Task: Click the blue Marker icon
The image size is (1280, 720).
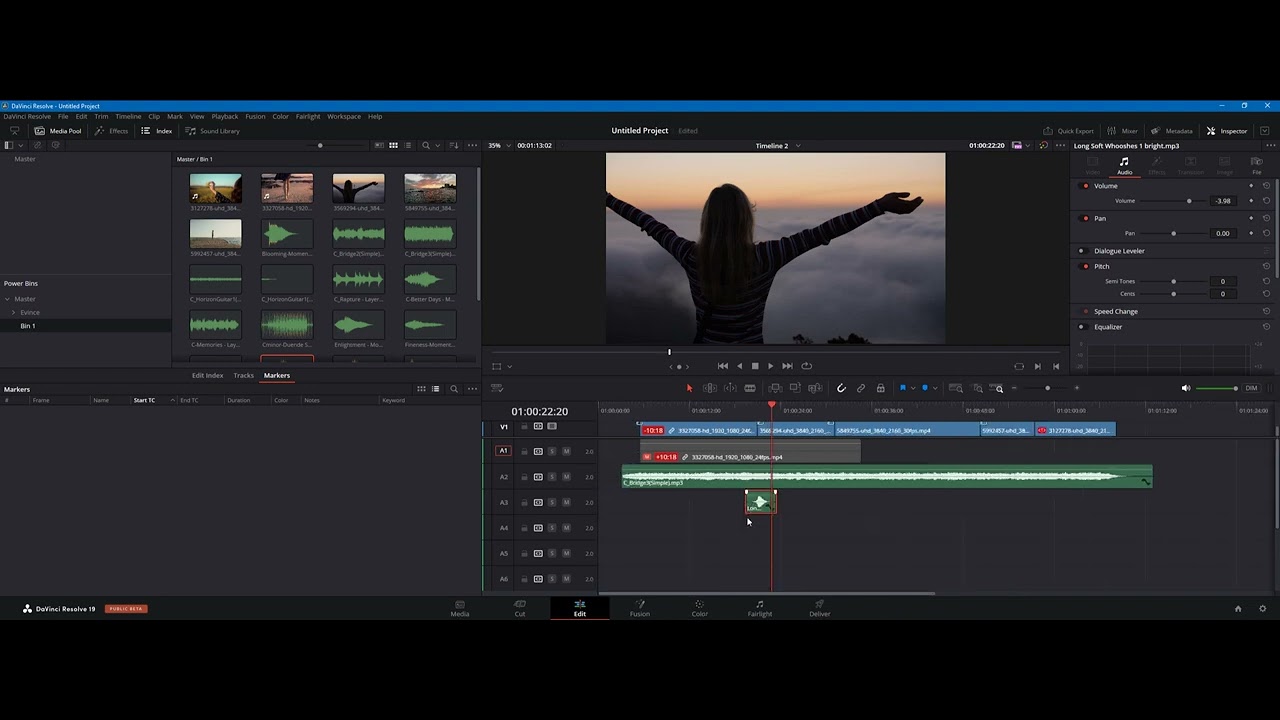Action: (925, 388)
